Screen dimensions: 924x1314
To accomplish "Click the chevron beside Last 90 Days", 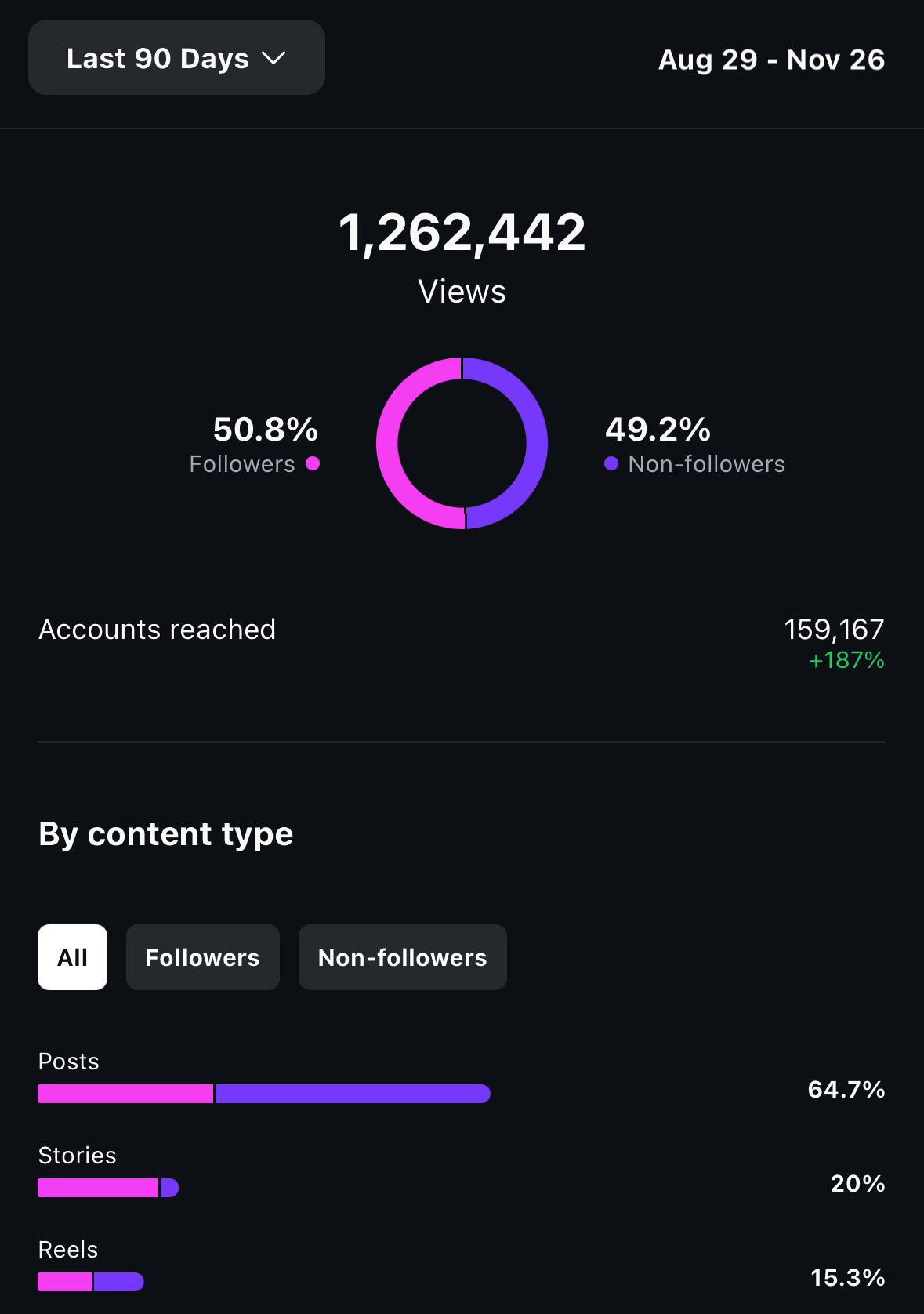I will pos(274,59).
